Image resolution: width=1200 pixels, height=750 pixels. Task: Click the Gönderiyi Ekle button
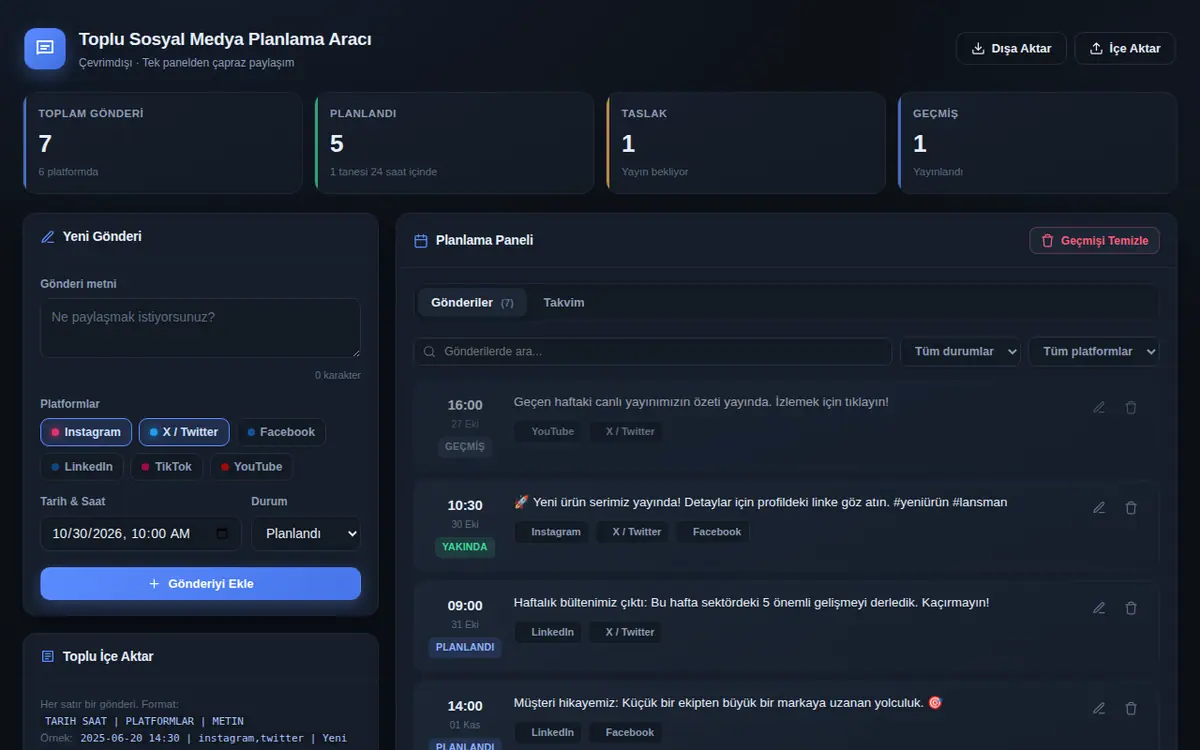(x=200, y=584)
